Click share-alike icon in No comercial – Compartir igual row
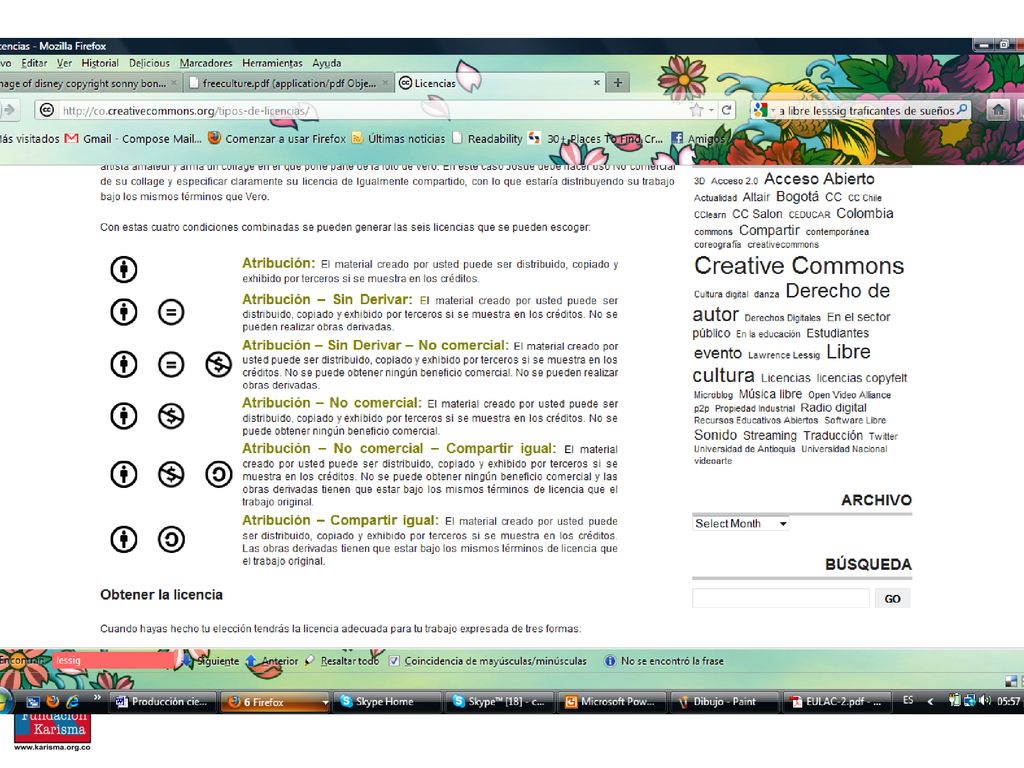Viewport: 1024px width, 768px height. pos(218,475)
